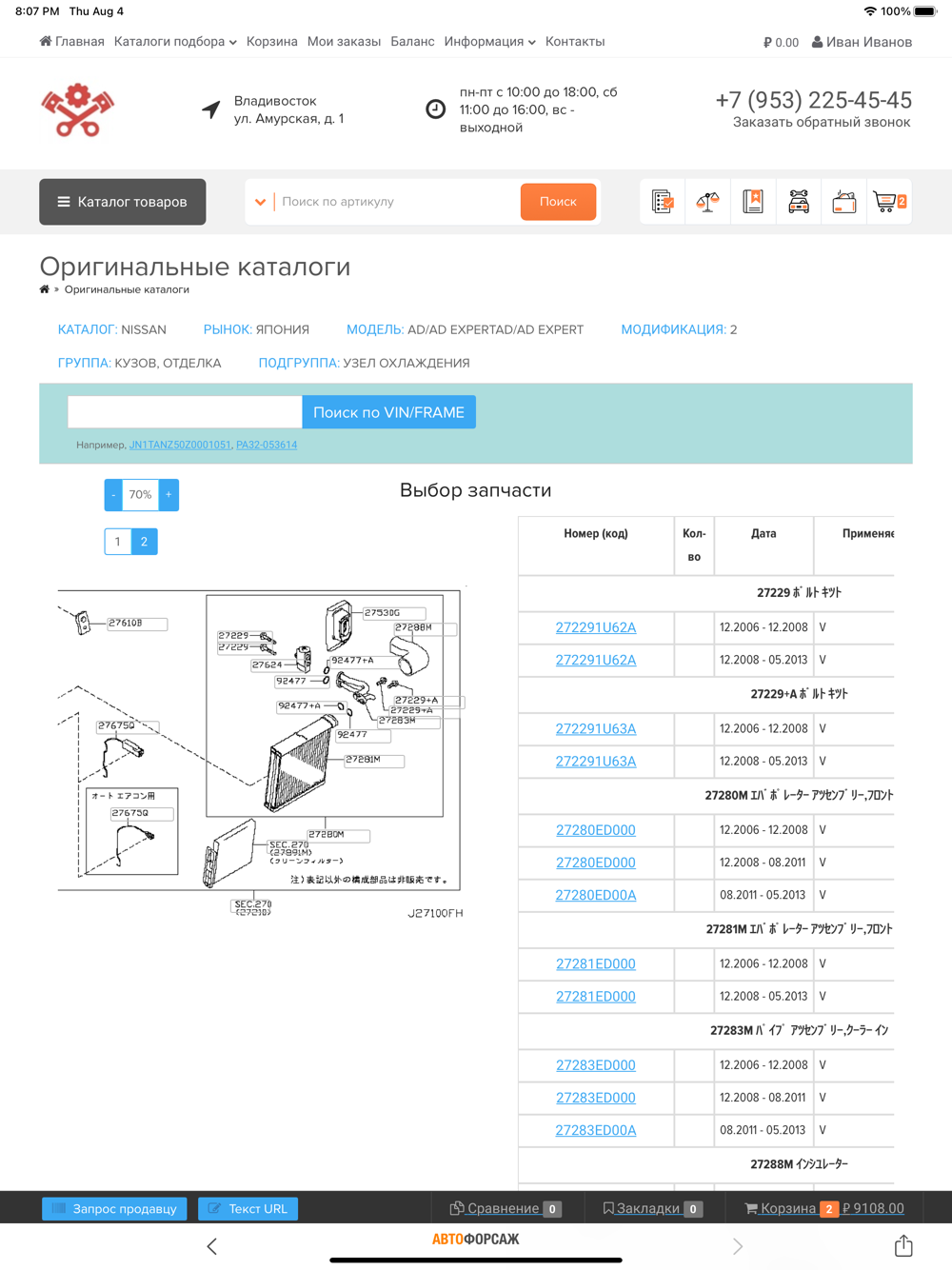
Task: Open Контакты menu item
Action: (575, 42)
